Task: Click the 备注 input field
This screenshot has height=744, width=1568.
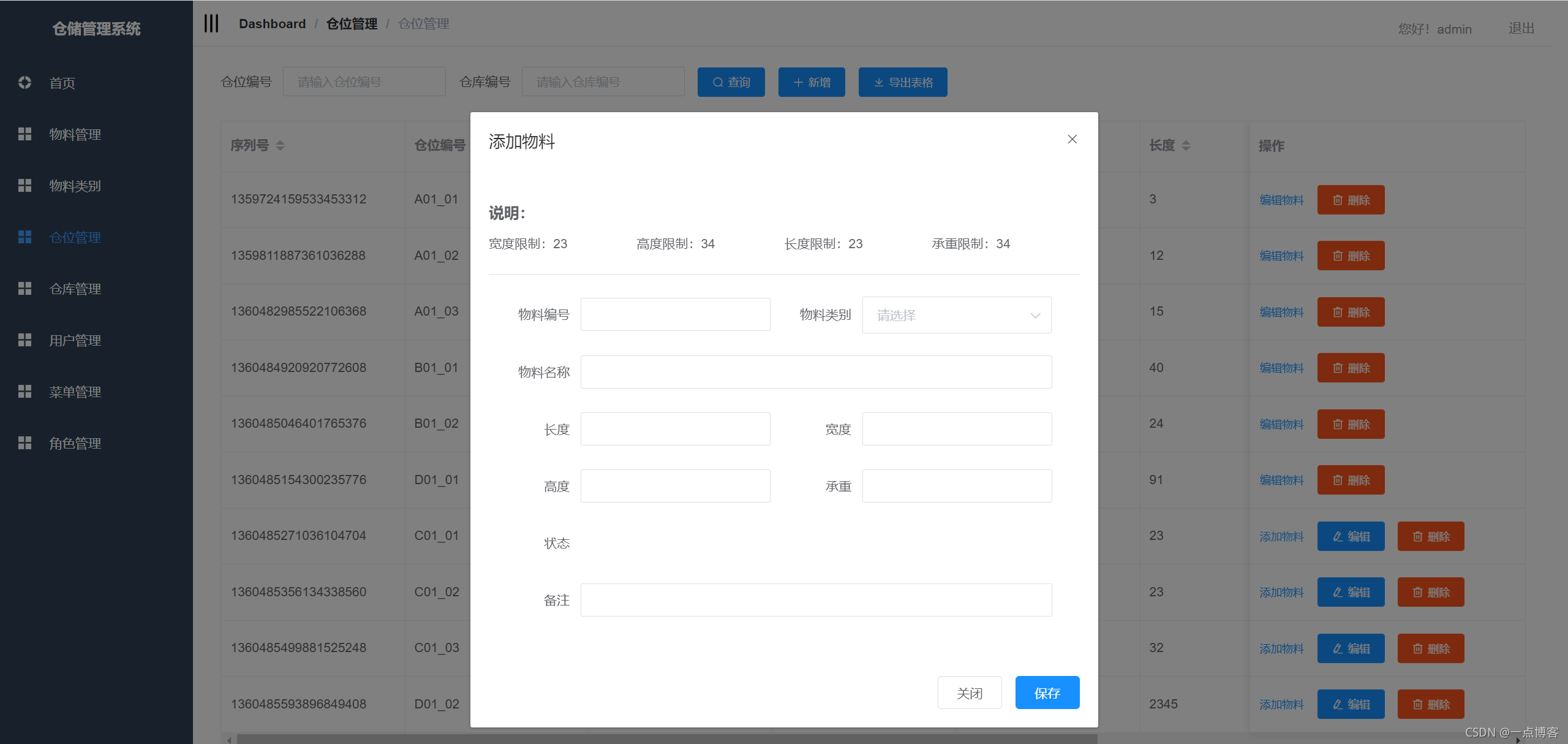Action: coord(816,600)
